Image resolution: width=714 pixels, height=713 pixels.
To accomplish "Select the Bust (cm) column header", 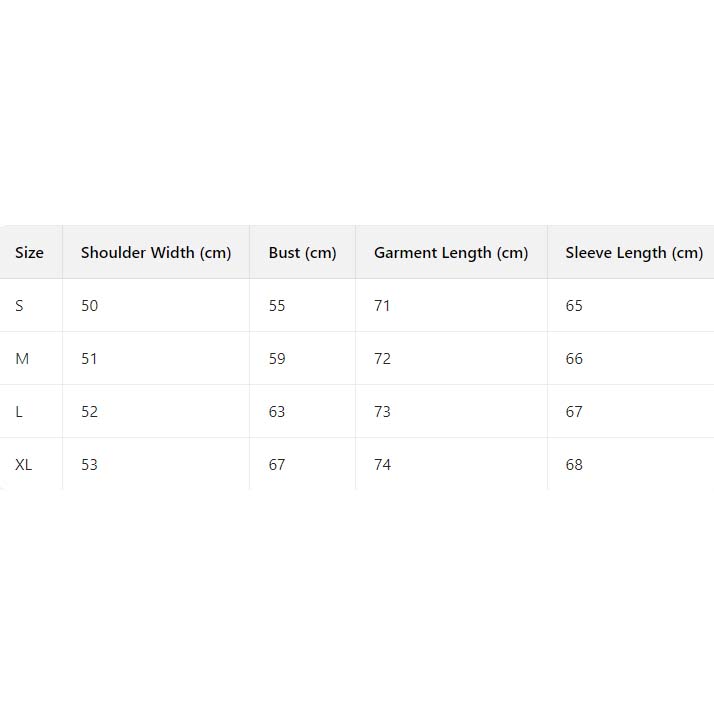I will coord(302,253).
